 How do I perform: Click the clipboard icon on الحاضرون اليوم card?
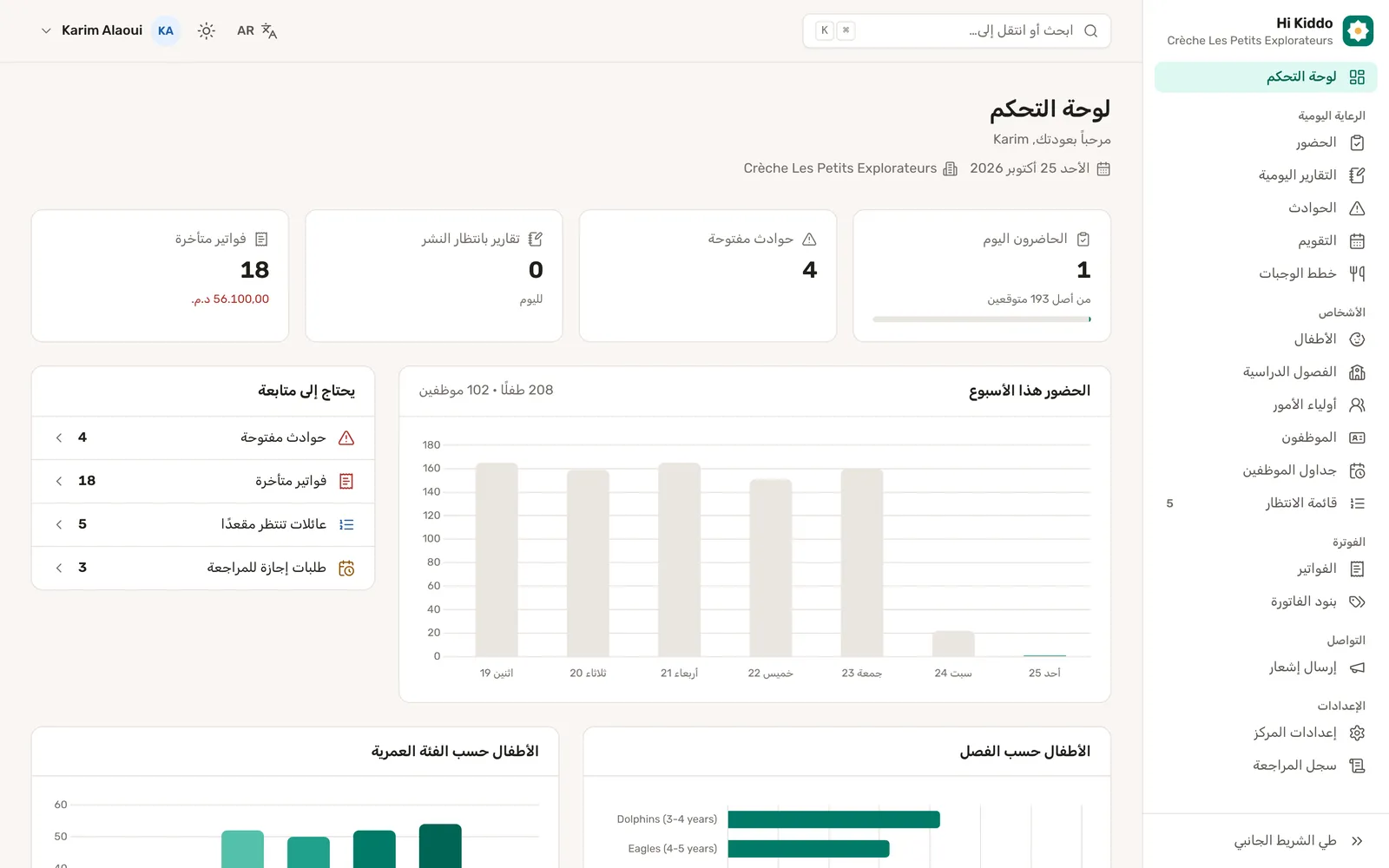[x=1083, y=240]
